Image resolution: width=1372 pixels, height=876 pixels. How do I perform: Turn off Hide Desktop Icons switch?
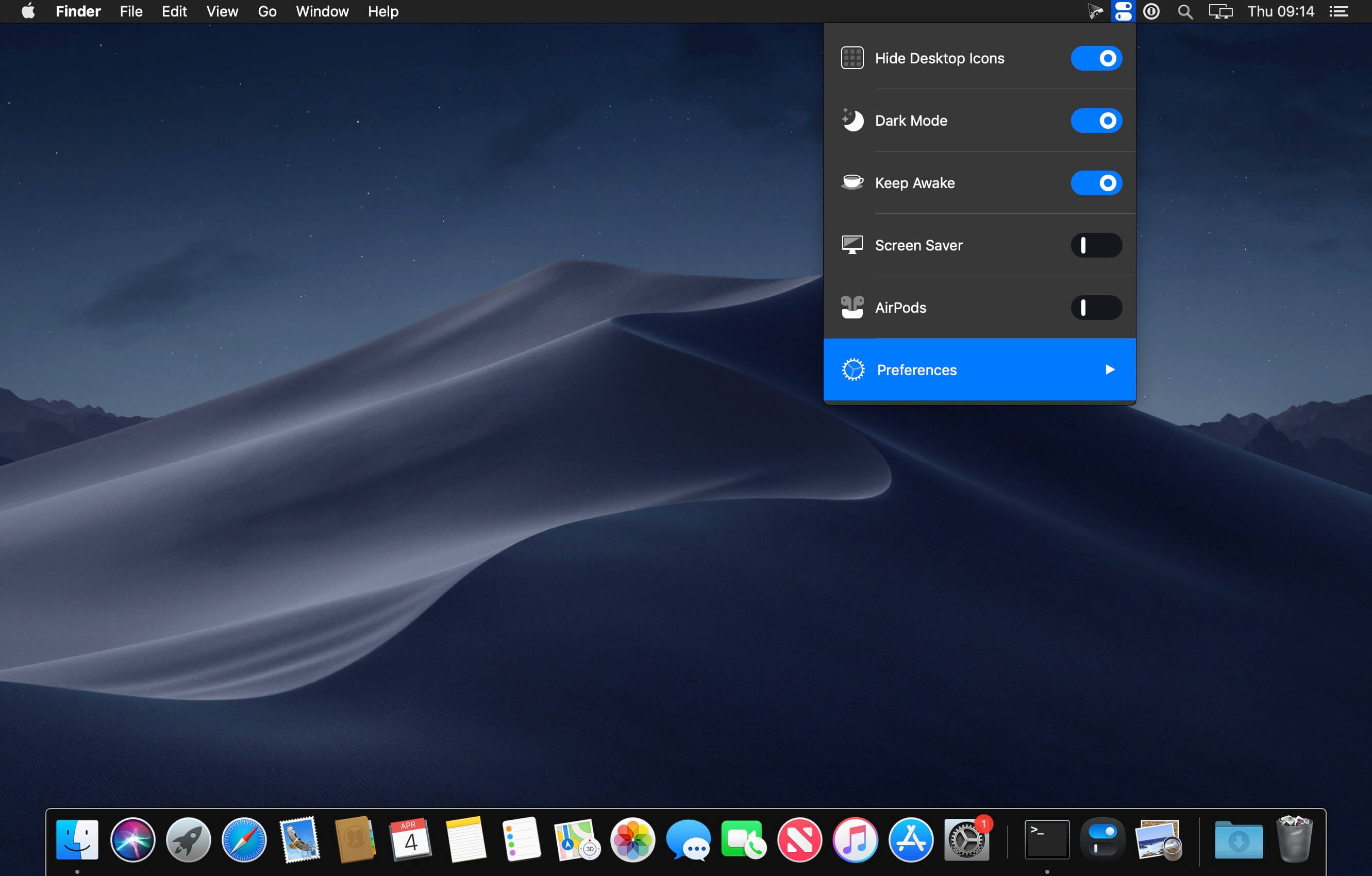(x=1096, y=58)
